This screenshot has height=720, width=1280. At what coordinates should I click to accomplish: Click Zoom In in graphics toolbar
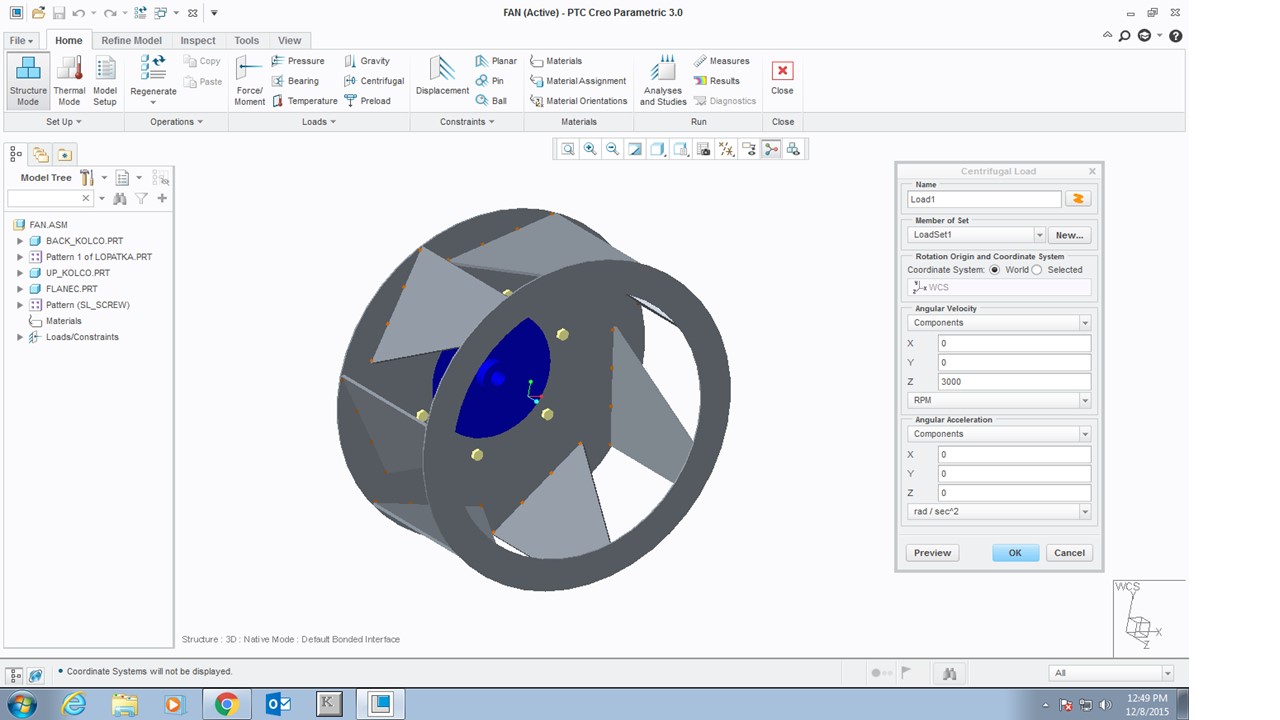[590, 149]
